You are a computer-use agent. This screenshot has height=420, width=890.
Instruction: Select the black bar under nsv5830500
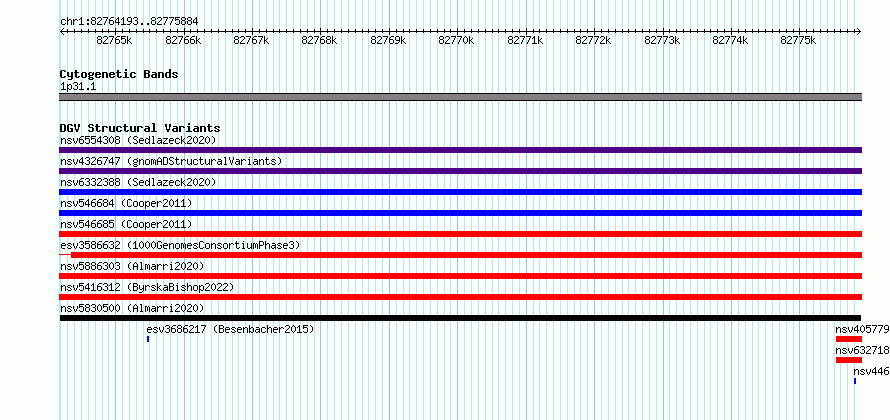(x=460, y=318)
